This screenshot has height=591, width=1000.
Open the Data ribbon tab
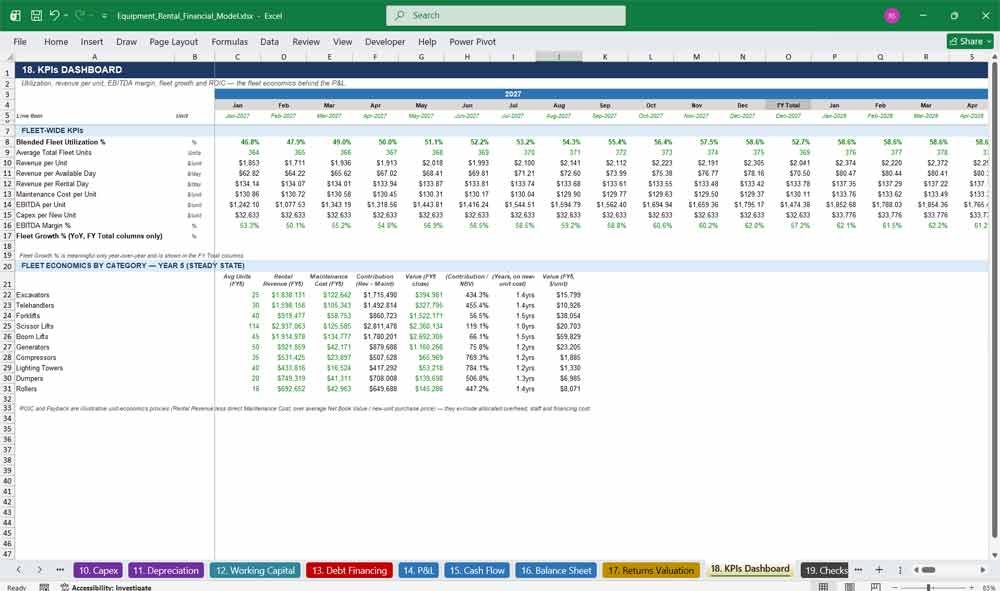[269, 41]
